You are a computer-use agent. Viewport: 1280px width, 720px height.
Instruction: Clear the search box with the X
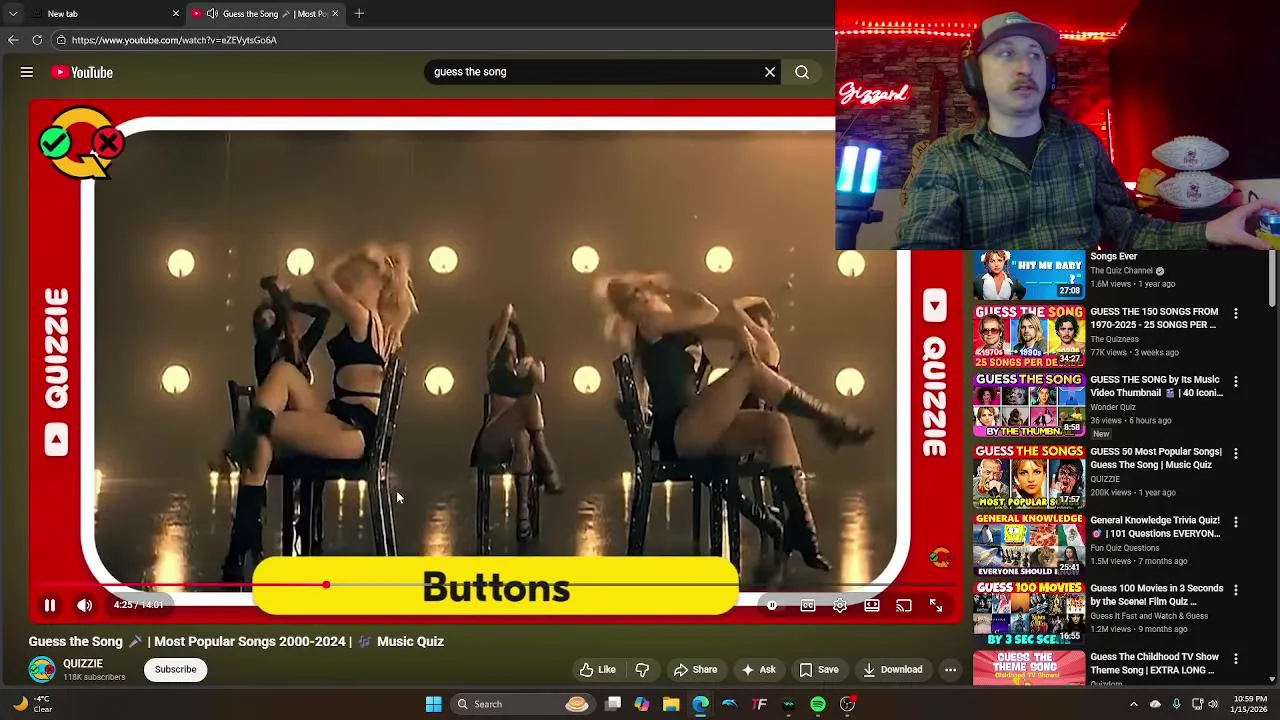pyautogui.click(x=770, y=72)
